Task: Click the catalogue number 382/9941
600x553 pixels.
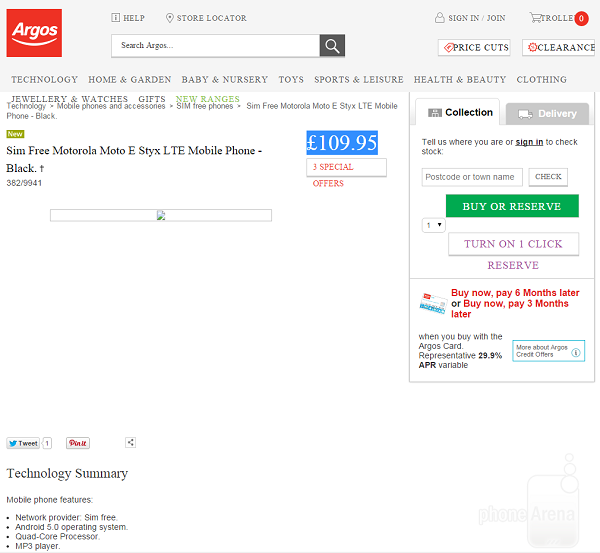Action: pyautogui.click(x=24, y=183)
